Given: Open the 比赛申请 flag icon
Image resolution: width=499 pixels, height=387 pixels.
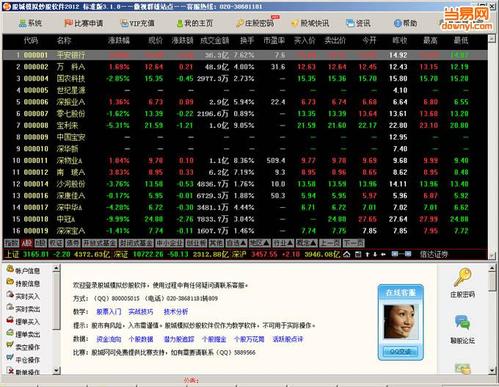Looking at the screenshot, I should coord(68,23).
